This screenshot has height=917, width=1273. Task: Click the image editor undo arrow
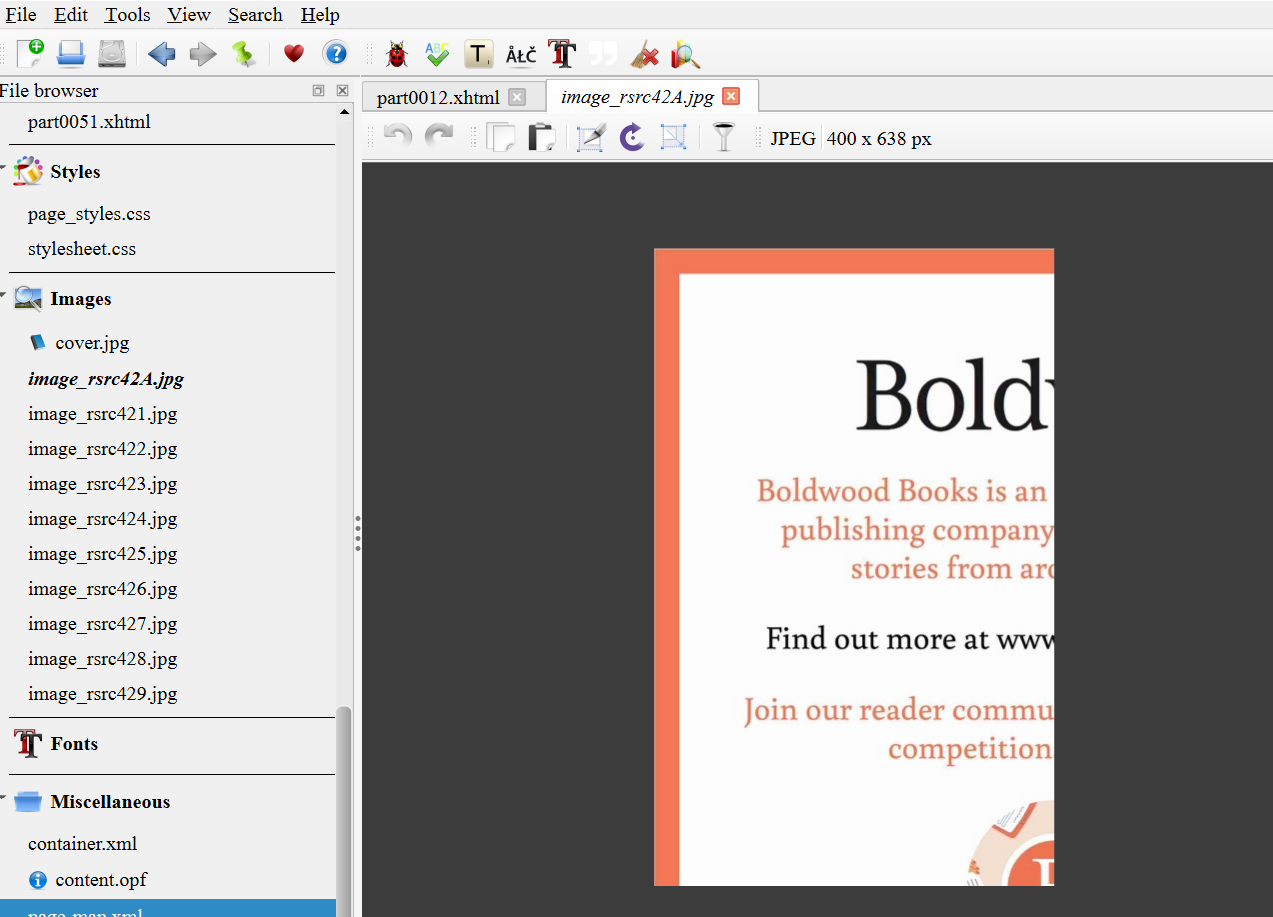pyautogui.click(x=398, y=137)
